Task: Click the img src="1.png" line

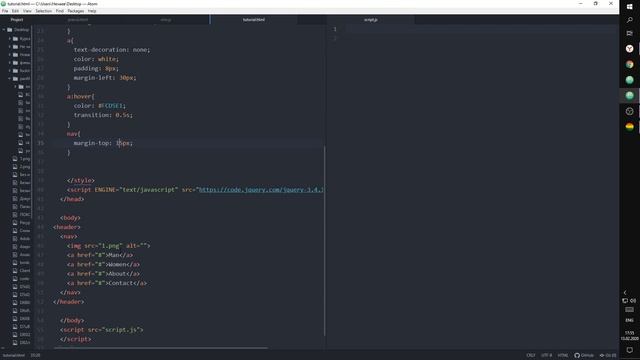Action: click(109, 246)
